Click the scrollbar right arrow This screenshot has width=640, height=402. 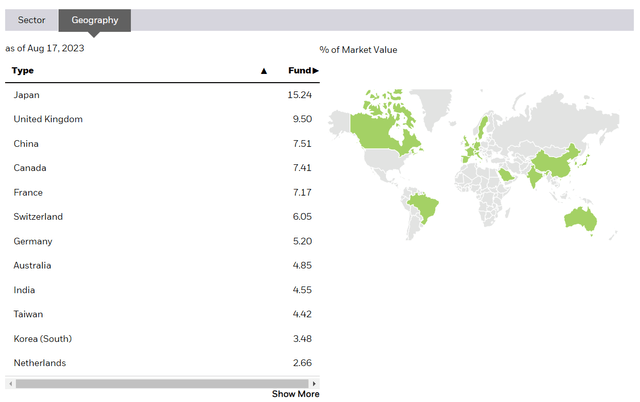pos(314,384)
